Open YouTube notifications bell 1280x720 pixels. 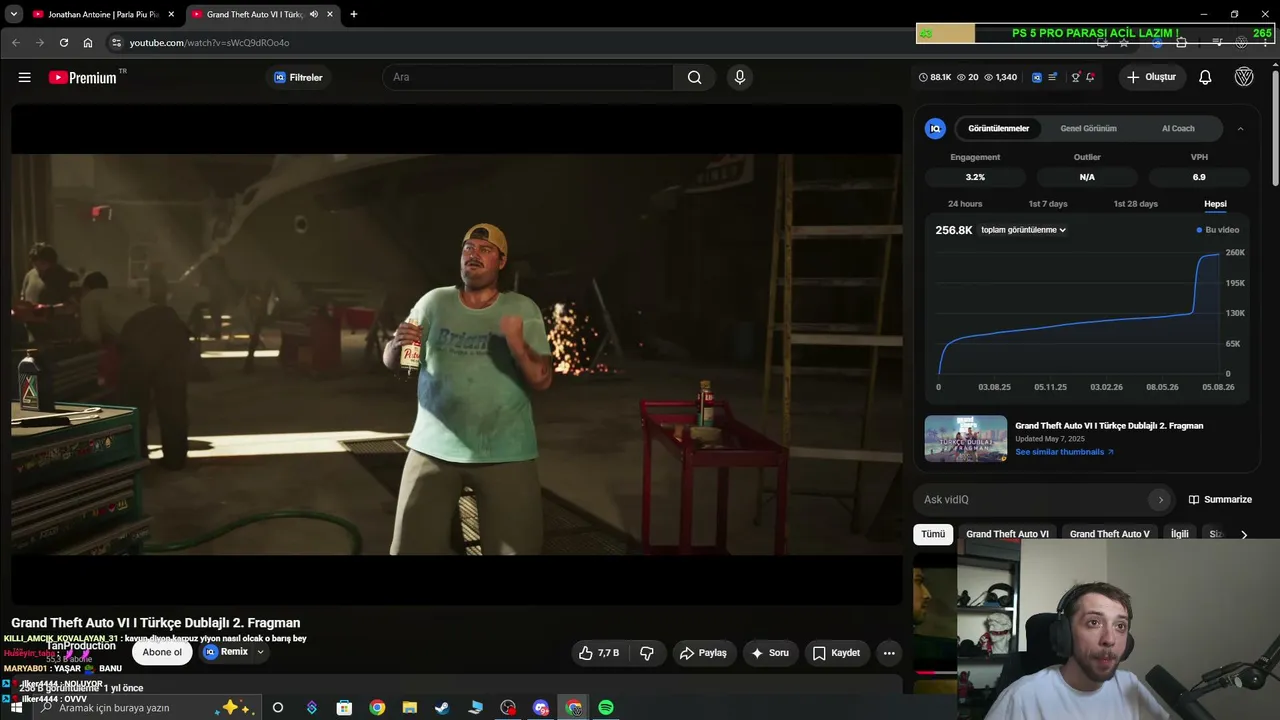[x=1205, y=77]
